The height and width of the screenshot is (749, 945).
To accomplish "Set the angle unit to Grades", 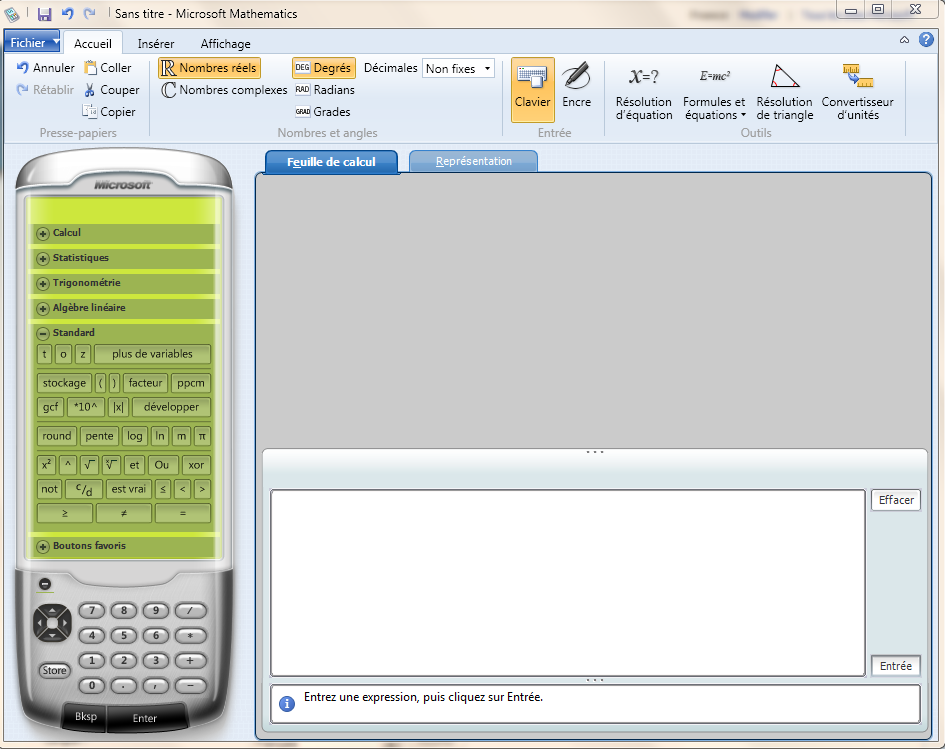I will click(x=322, y=111).
